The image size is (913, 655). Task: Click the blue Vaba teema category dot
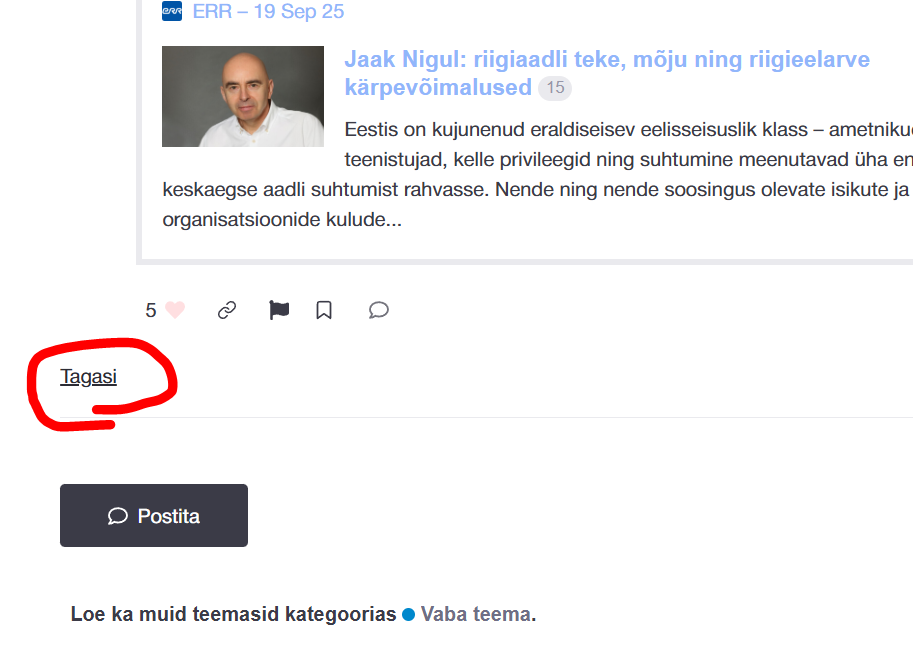click(x=408, y=615)
